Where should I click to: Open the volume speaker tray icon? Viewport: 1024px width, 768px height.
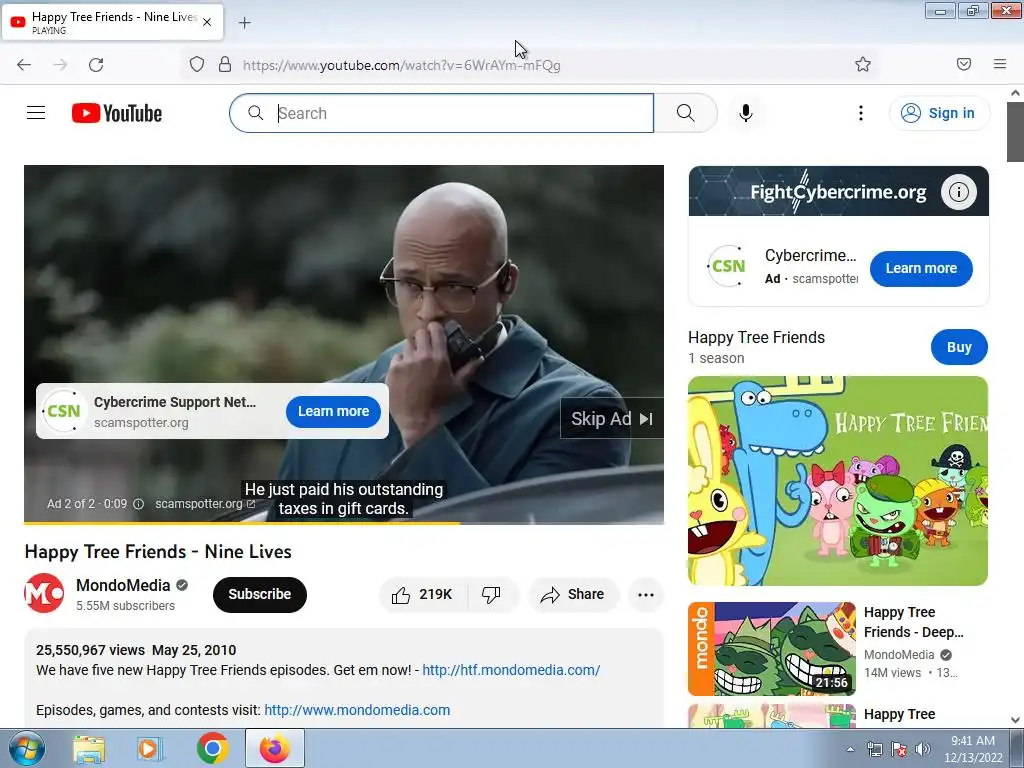(923, 749)
